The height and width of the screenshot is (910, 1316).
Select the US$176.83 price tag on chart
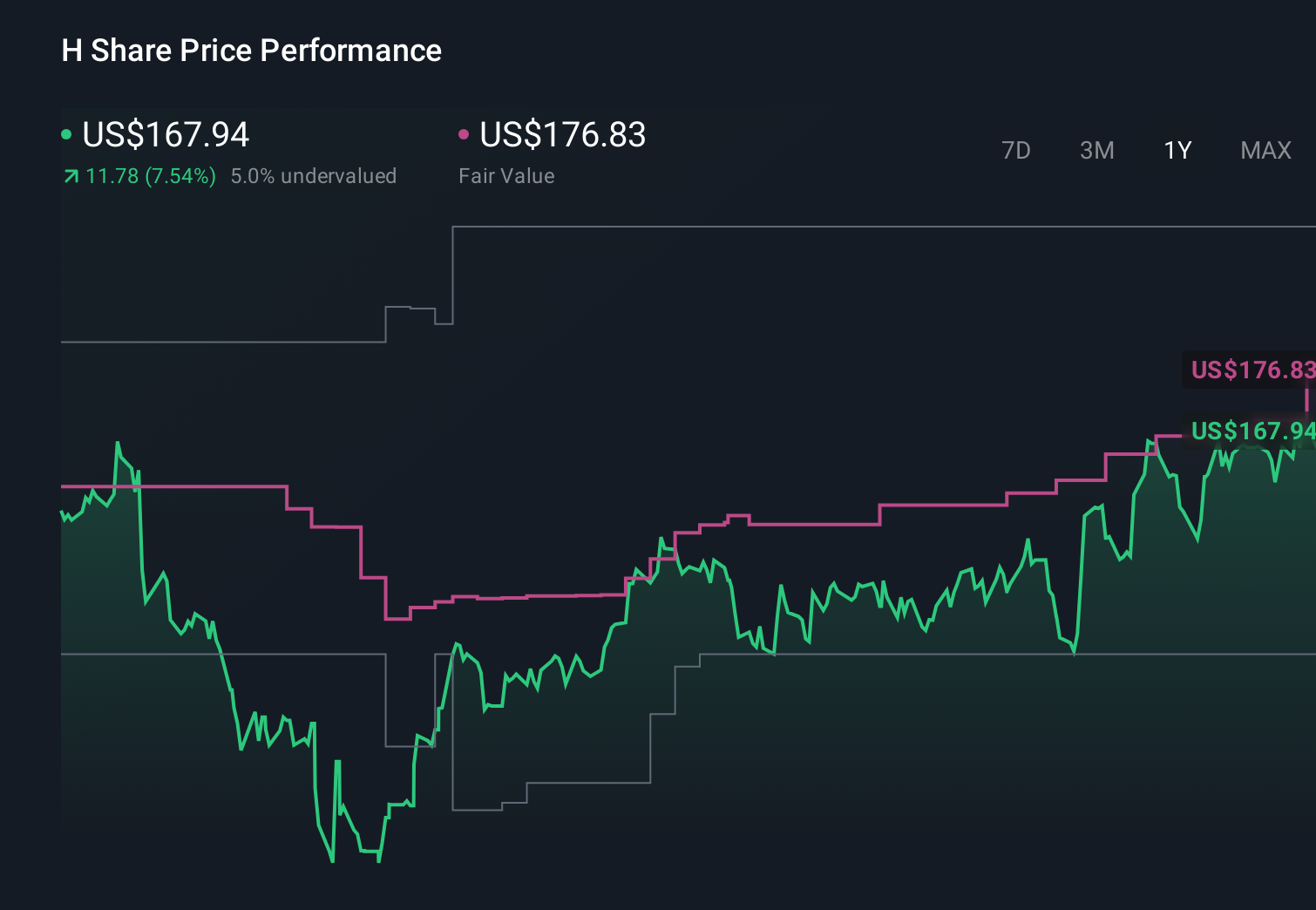[1252, 370]
